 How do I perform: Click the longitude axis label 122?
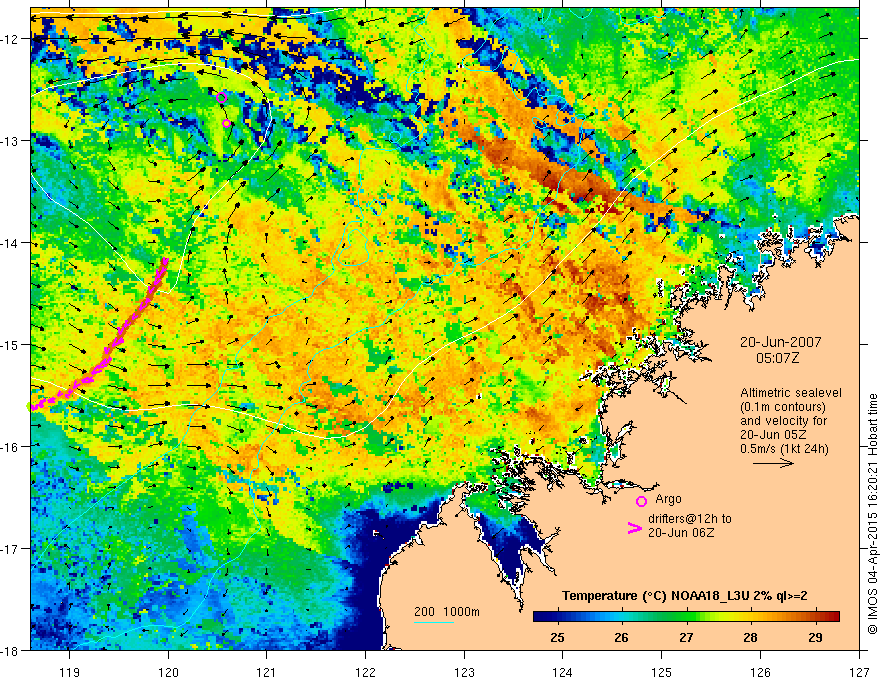click(x=365, y=672)
